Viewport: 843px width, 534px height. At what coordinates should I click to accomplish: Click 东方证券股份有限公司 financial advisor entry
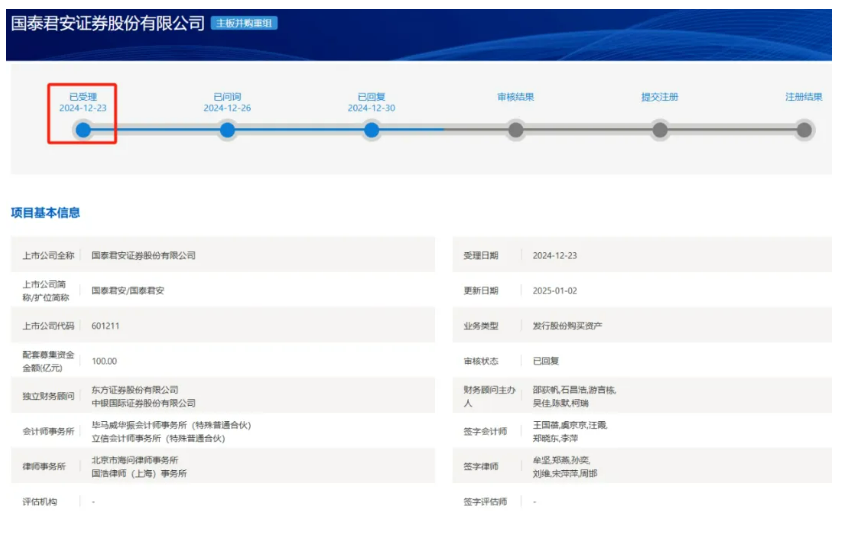coord(135,390)
